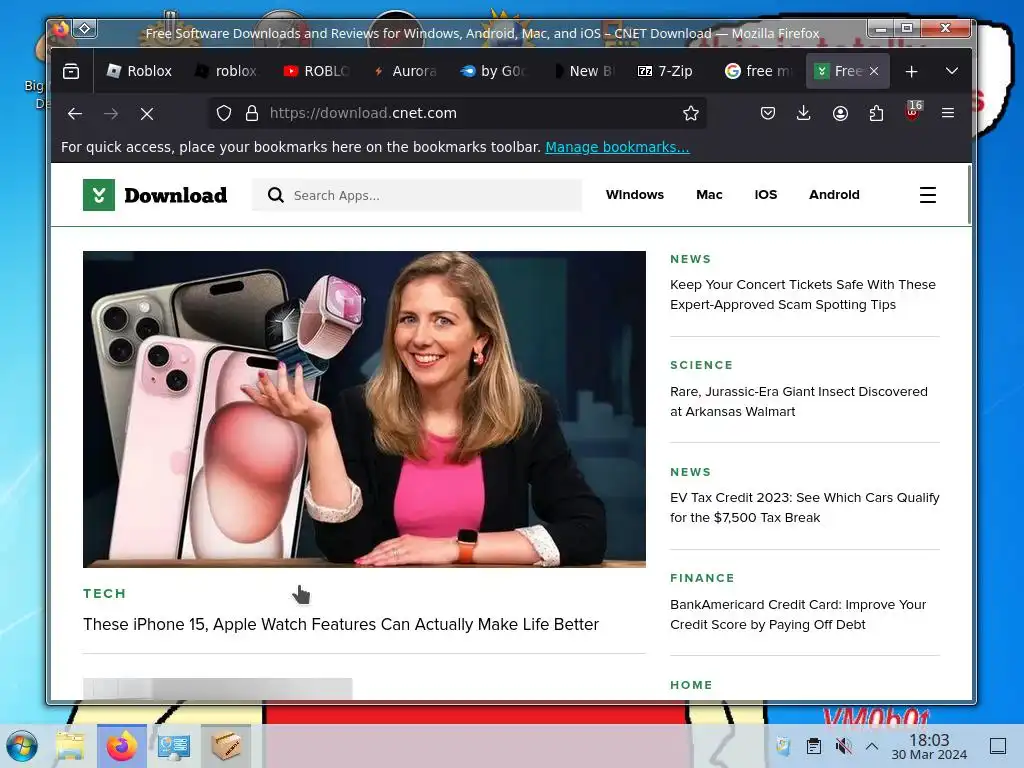Open Jurassic-Era Giant Insect article

tap(799, 402)
